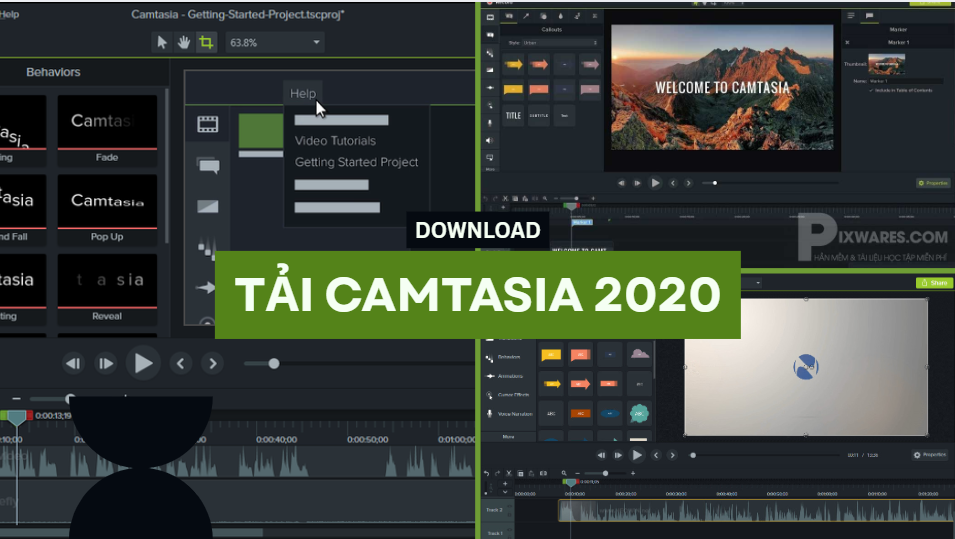Image resolution: width=955 pixels, height=539 pixels.
Task: Click the markers flag tab icon
Action: pyautogui.click(x=869, y=16)
